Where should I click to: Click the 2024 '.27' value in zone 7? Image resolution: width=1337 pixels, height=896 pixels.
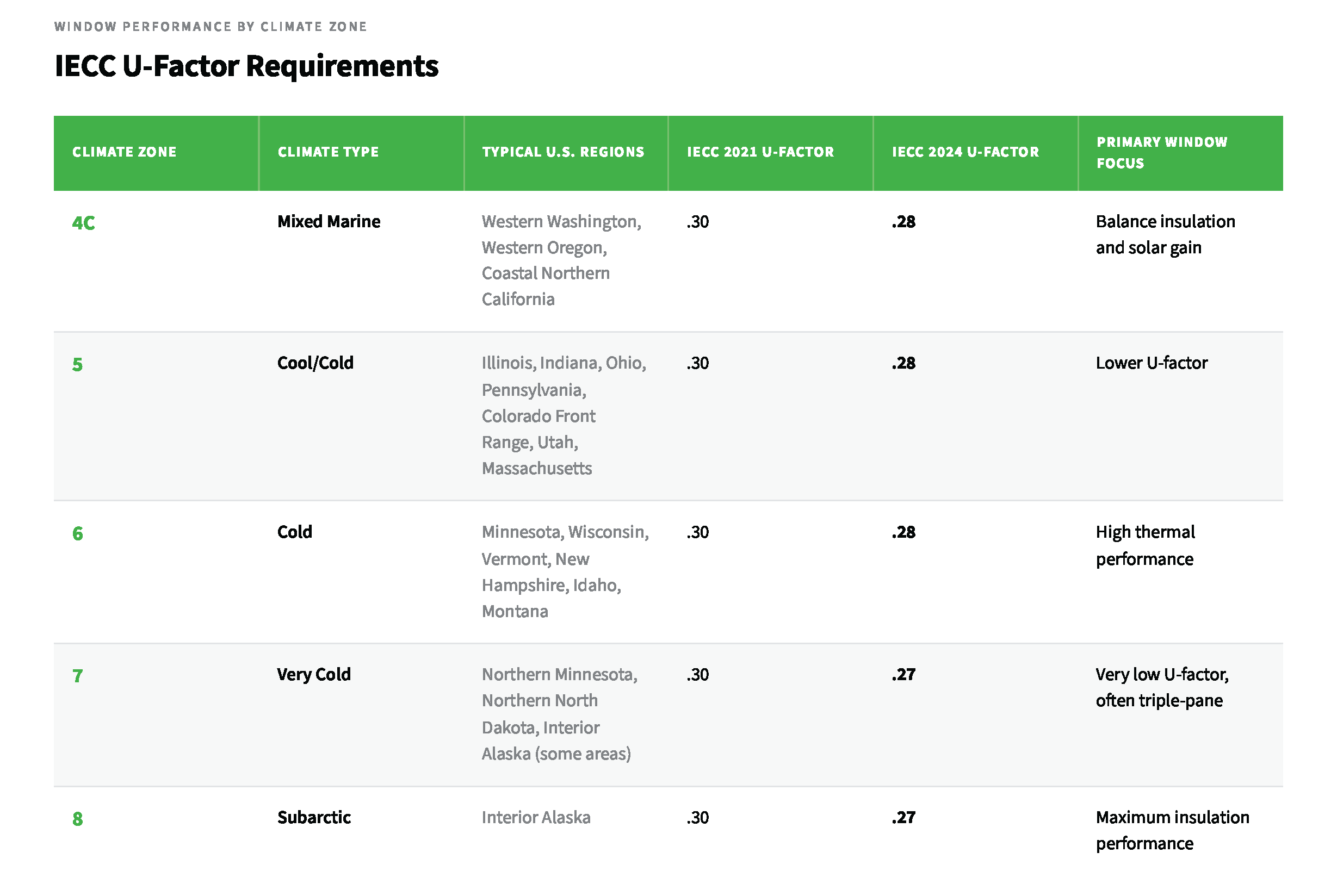[x=903, y=675]
